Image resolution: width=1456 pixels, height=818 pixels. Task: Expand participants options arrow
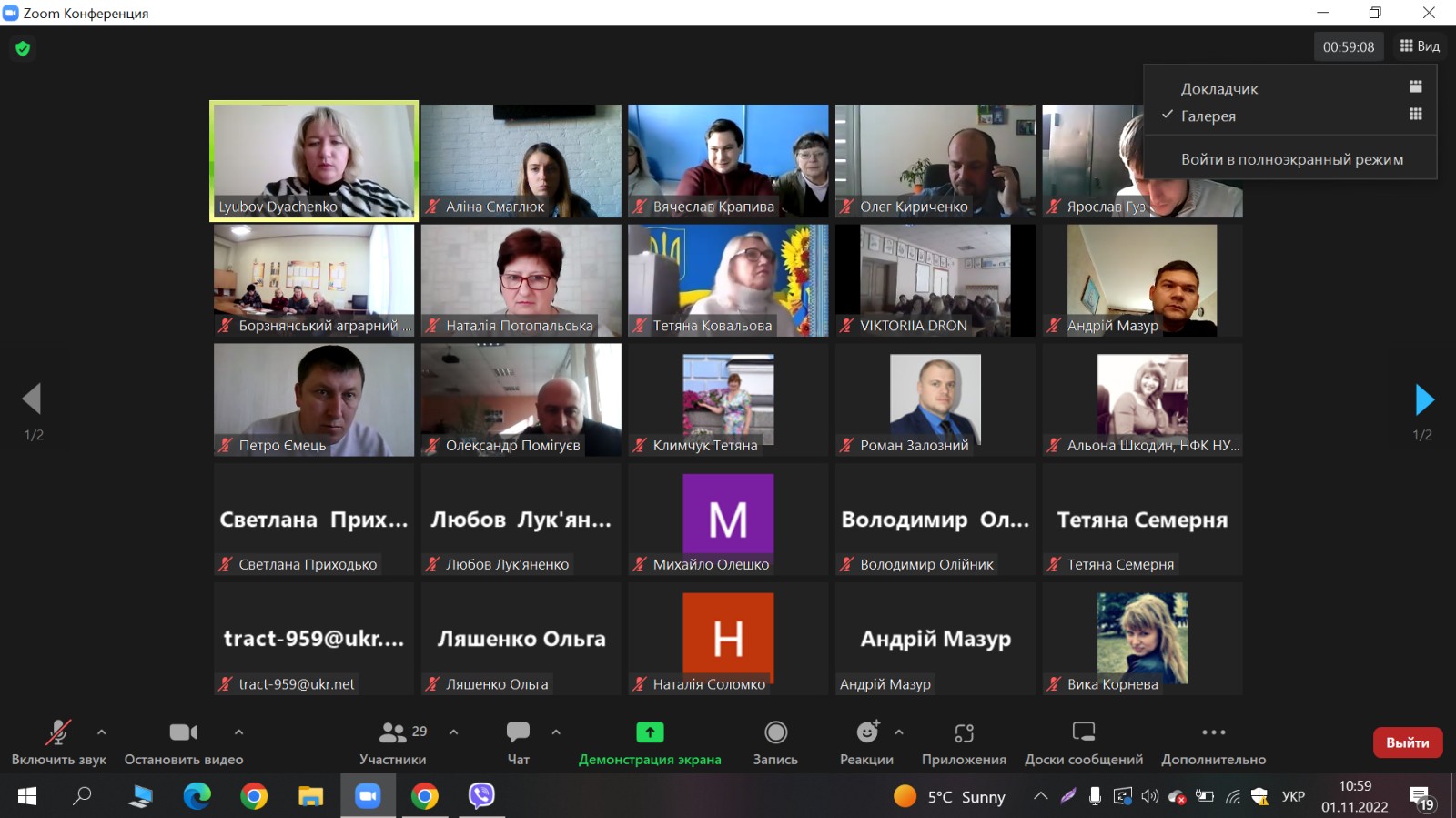453,732
